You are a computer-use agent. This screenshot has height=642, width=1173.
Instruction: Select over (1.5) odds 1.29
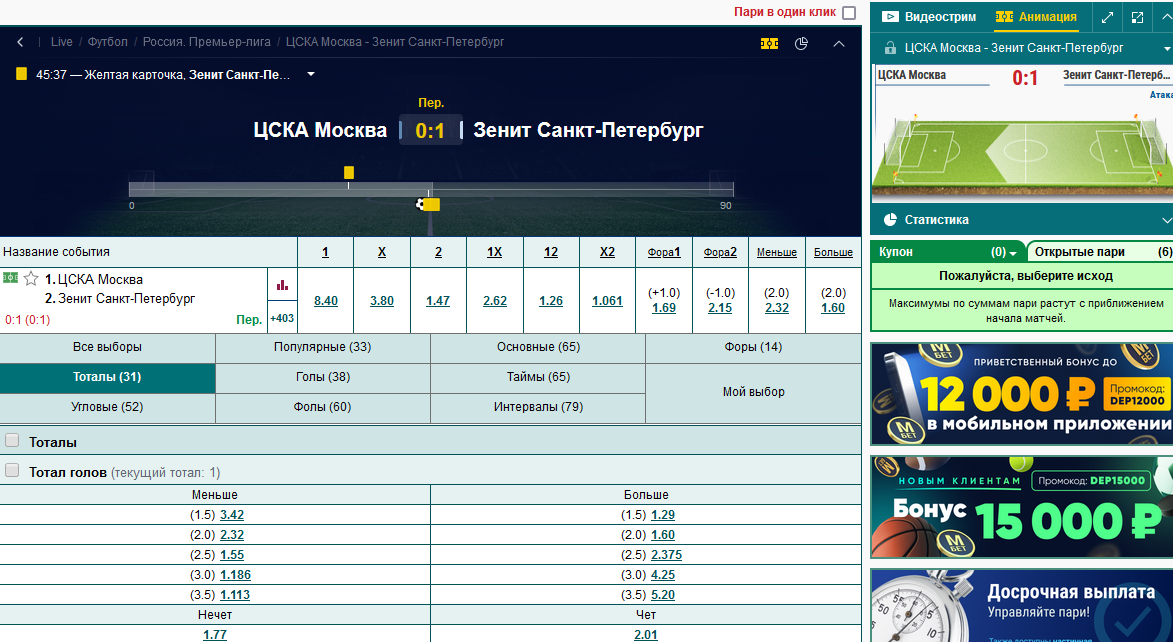tap(663, 516)
